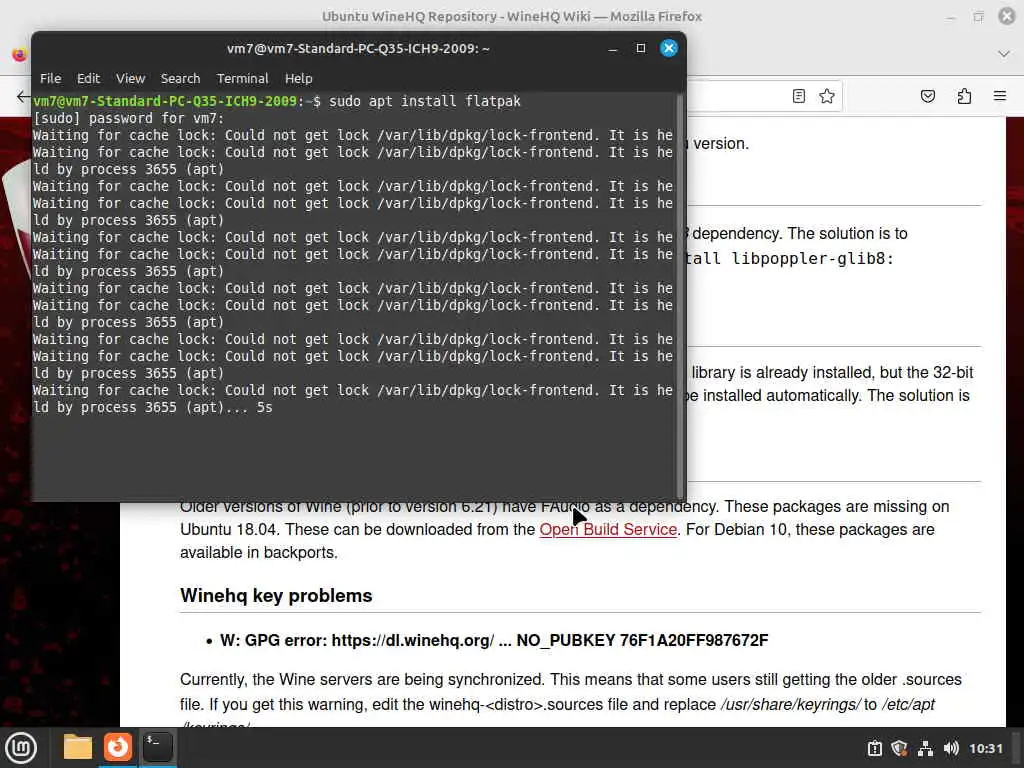Close the Firefox window
Image resolution: width=1024 pixels, height=768 pixels.
1007,16
